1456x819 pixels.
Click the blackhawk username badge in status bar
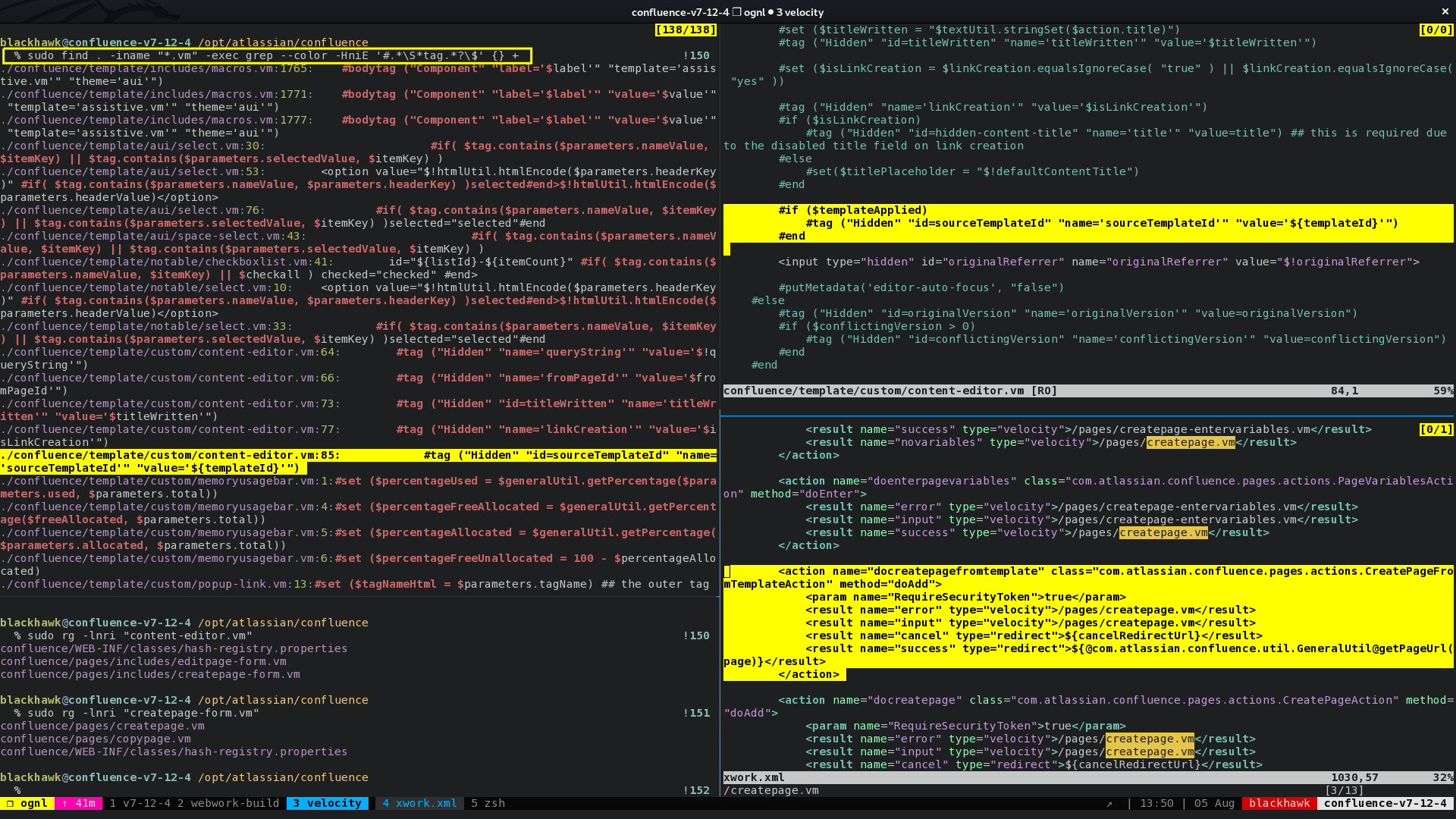tap(1279, 803)
